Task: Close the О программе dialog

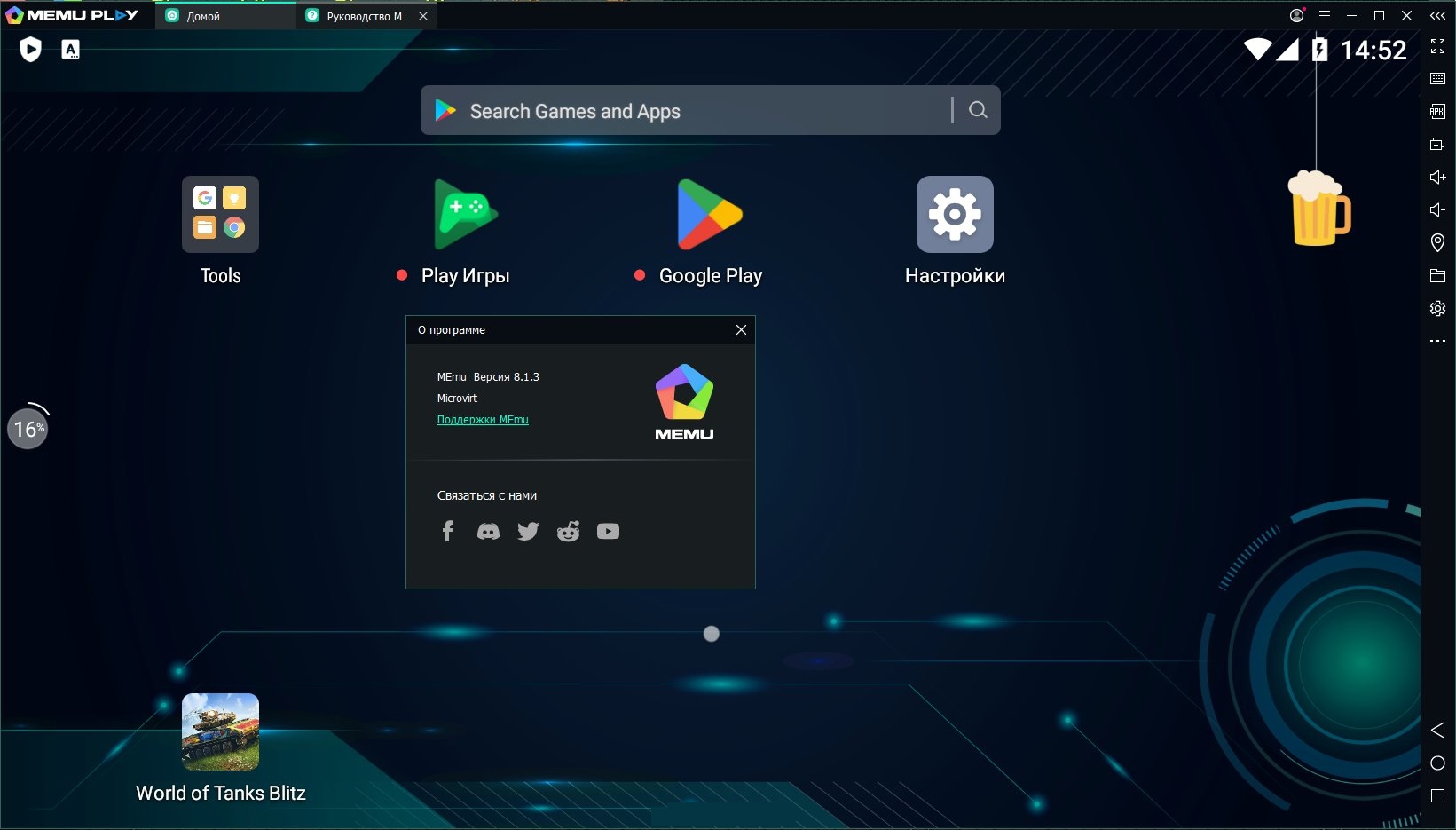Action: [741, 329]
